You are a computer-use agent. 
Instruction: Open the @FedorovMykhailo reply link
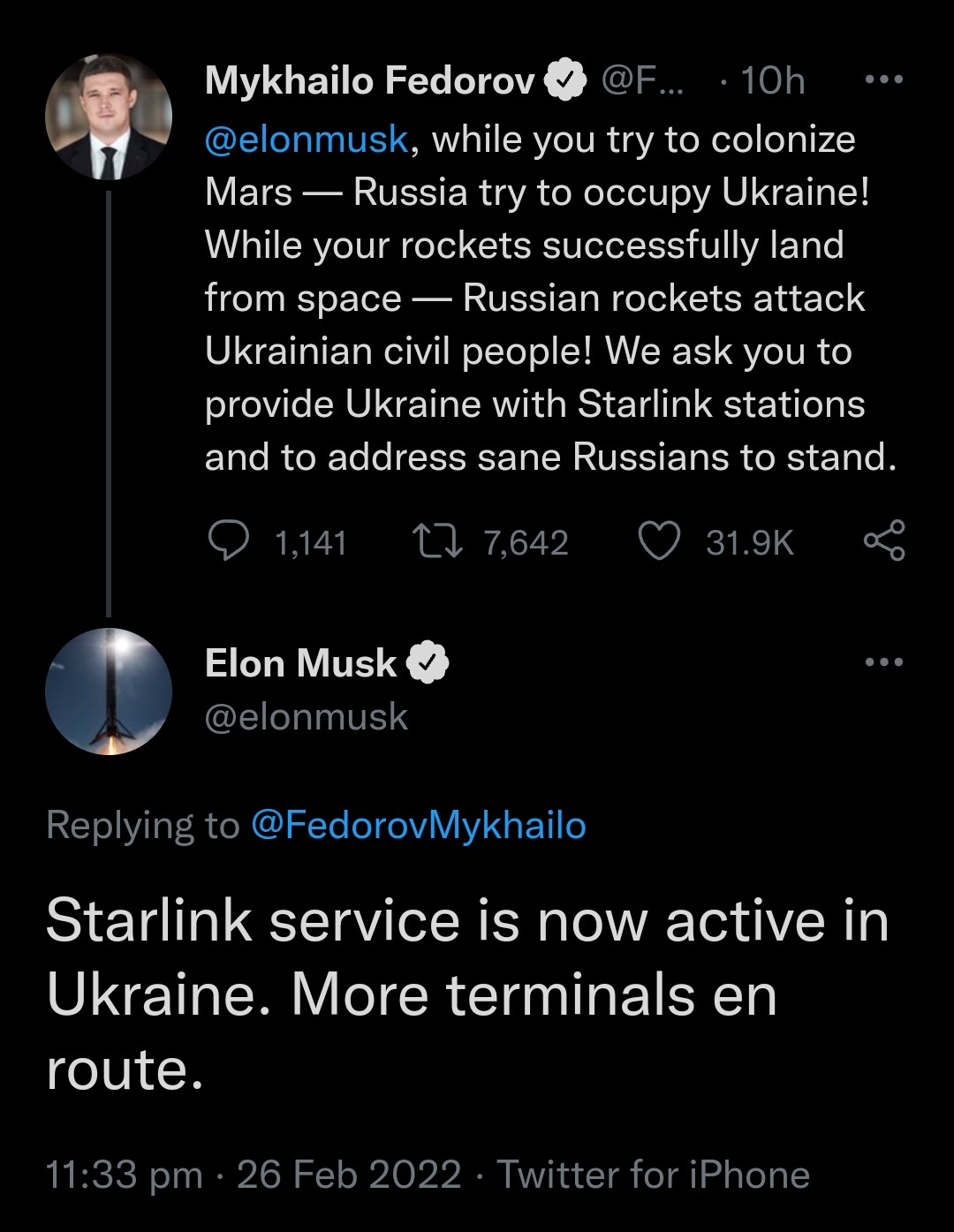[419, 826]
